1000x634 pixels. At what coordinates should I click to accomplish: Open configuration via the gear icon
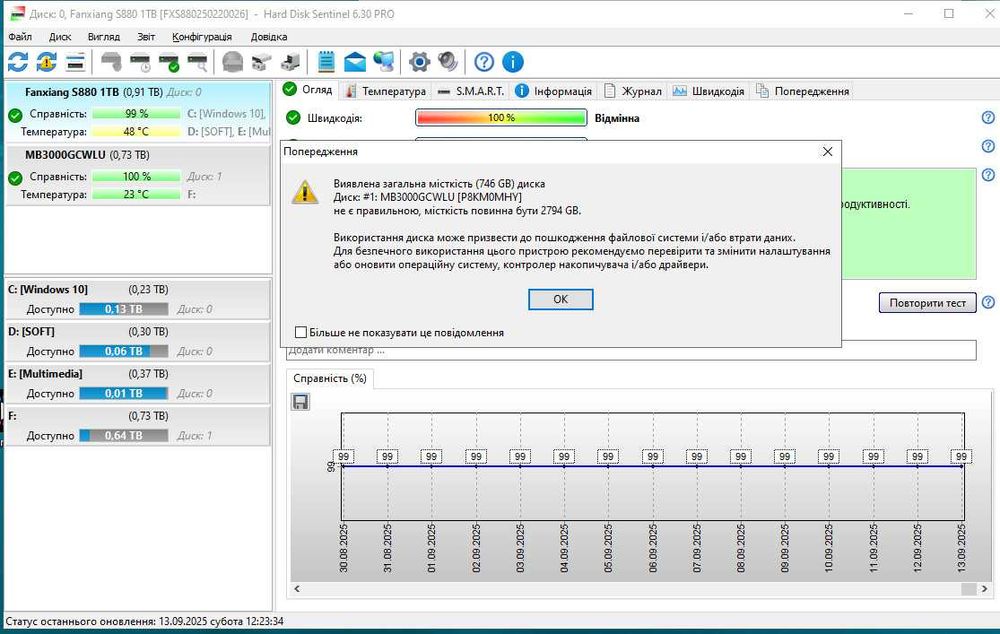point(419,62)
